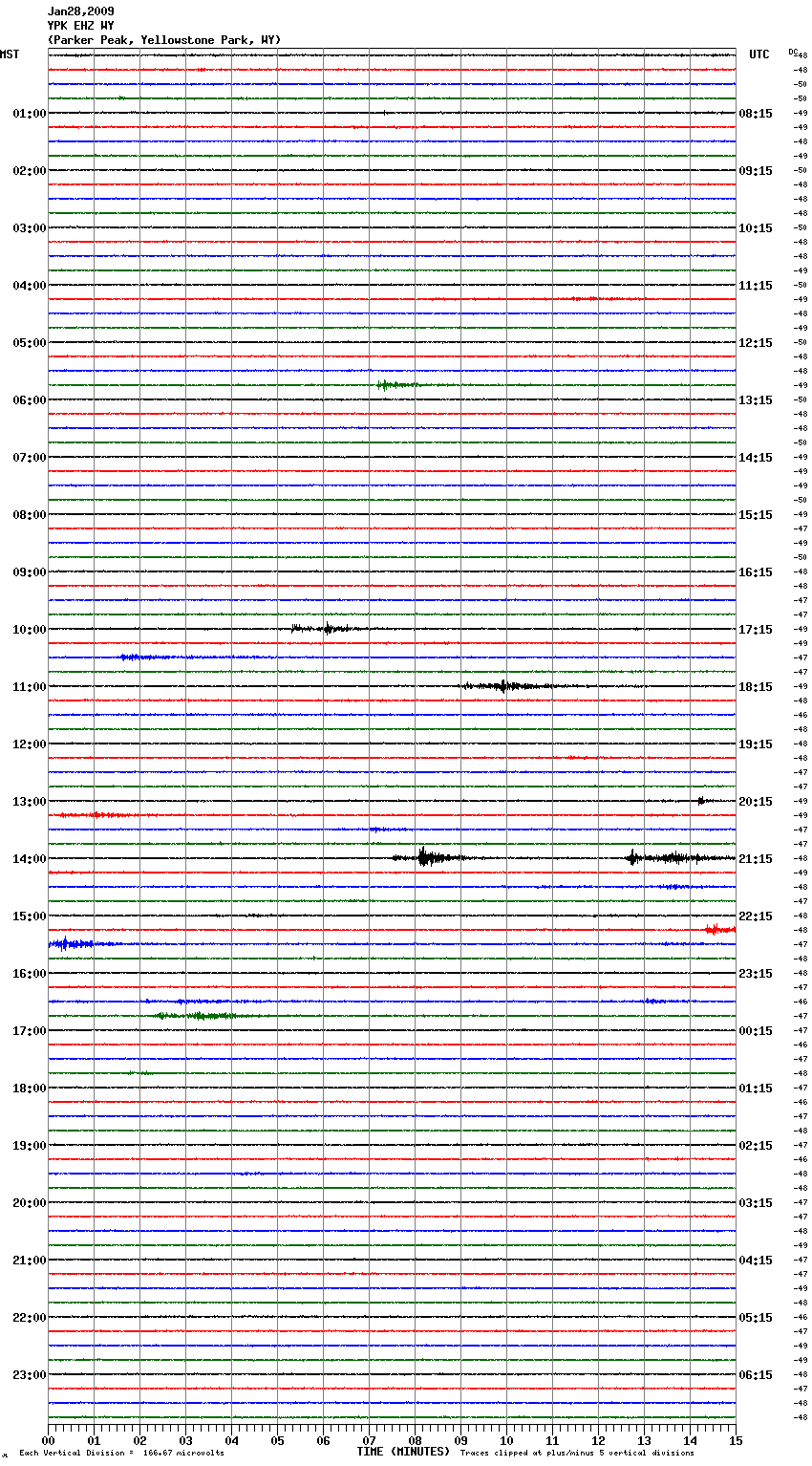
Task: Select the 15:00 MST row label
Action: [30, 916]
